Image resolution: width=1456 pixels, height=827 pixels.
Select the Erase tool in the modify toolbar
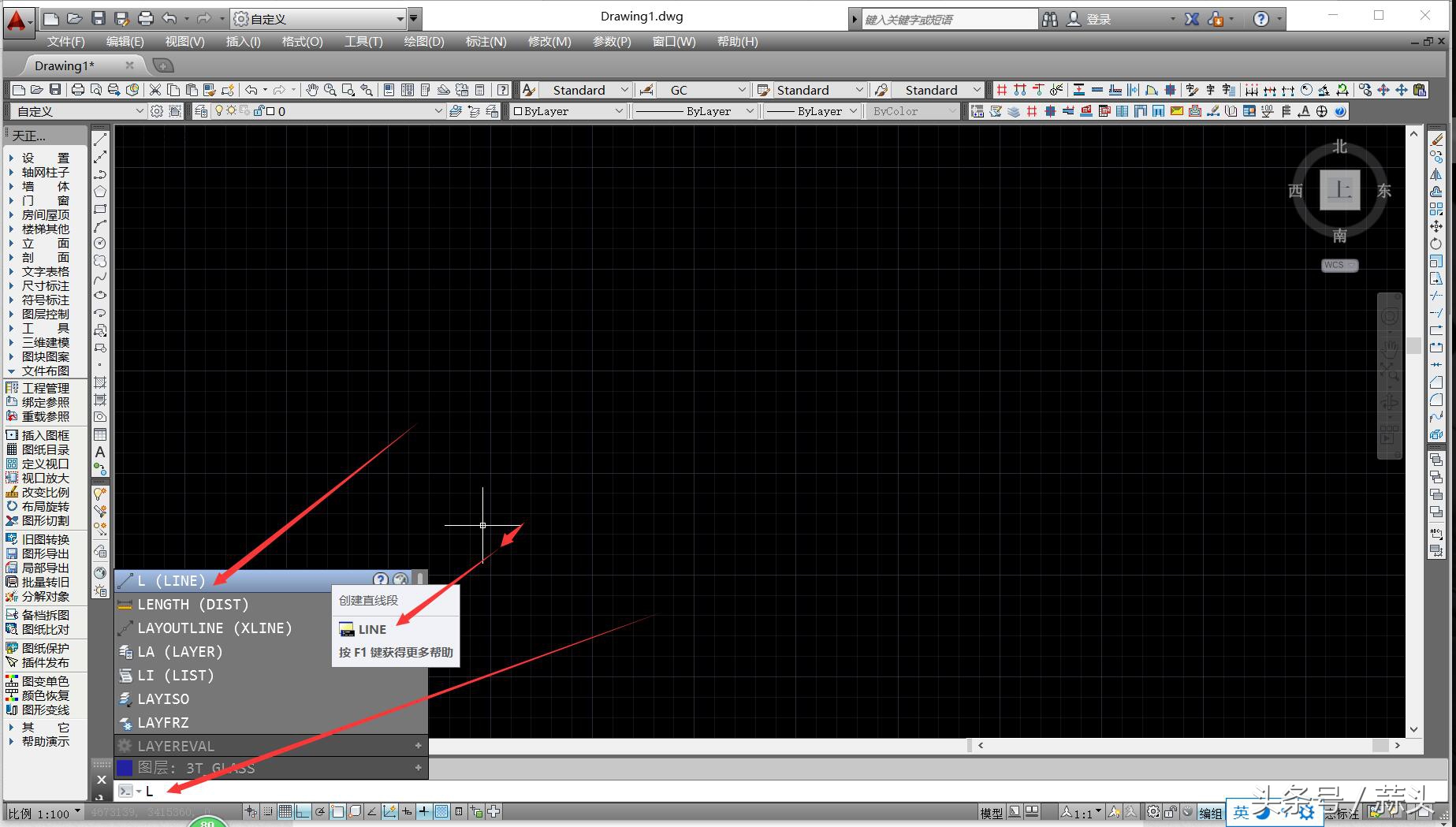click(x=1437, y=139)
